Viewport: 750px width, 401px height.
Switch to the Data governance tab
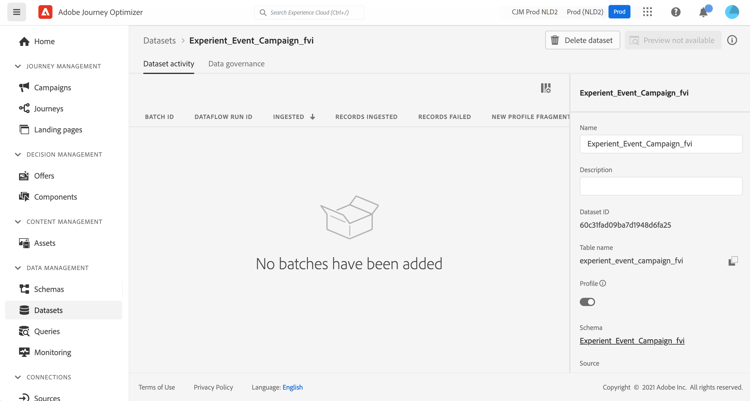pyautogui.click(x=236, y=64)
